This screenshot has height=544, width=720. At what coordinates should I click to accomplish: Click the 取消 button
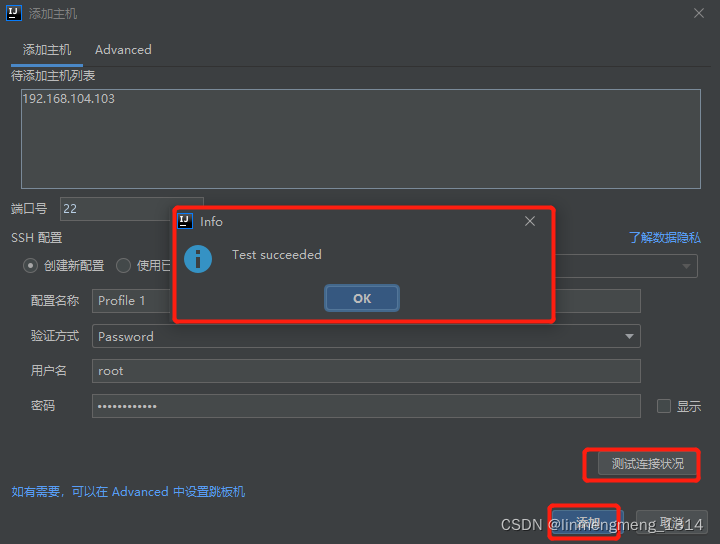point(672,522)
